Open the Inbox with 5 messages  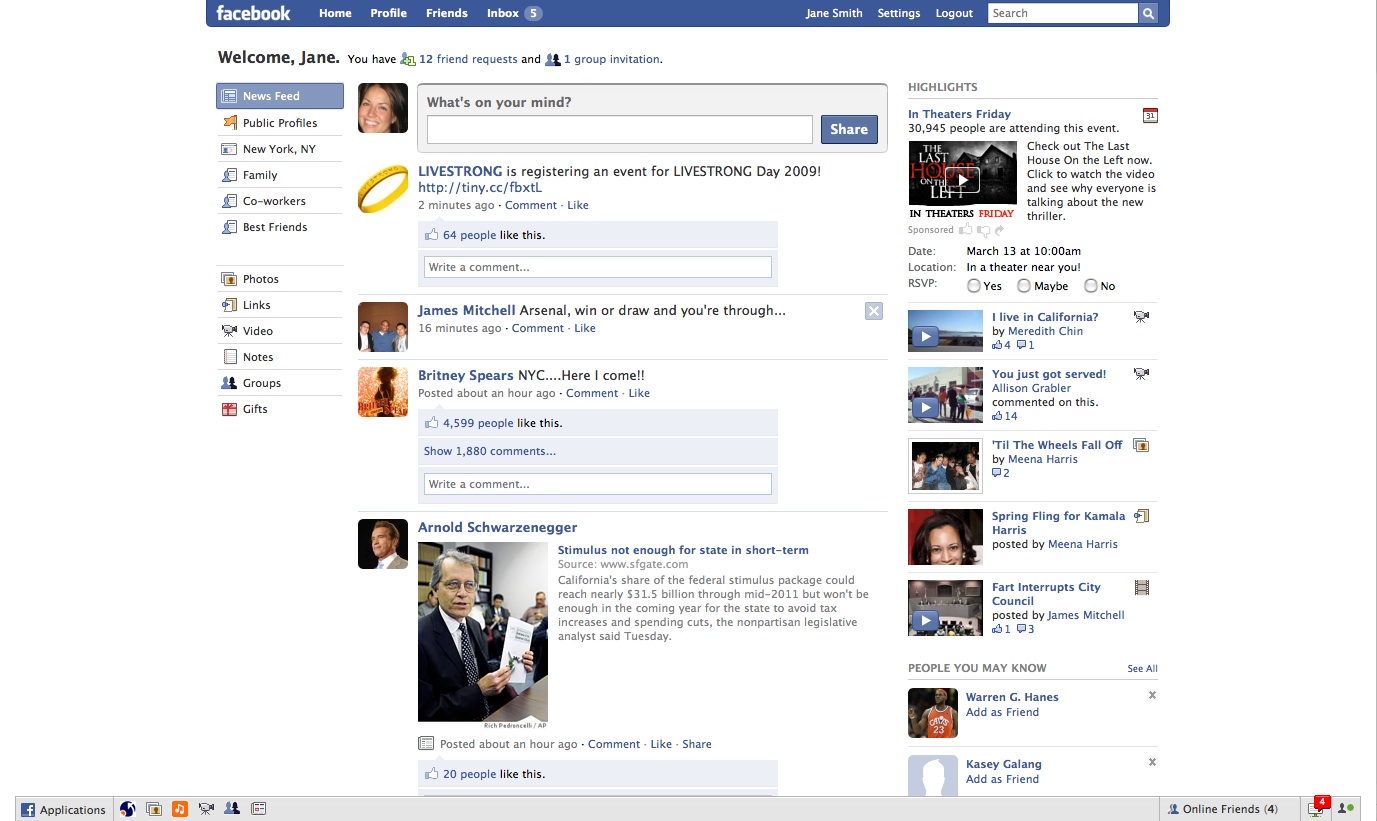point(514,13)
